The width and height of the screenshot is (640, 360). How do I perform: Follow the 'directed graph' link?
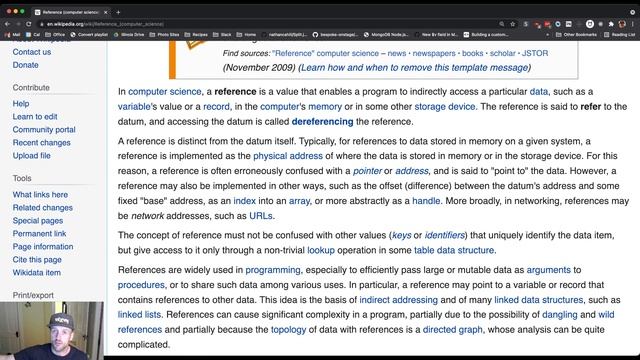(453, 330)
